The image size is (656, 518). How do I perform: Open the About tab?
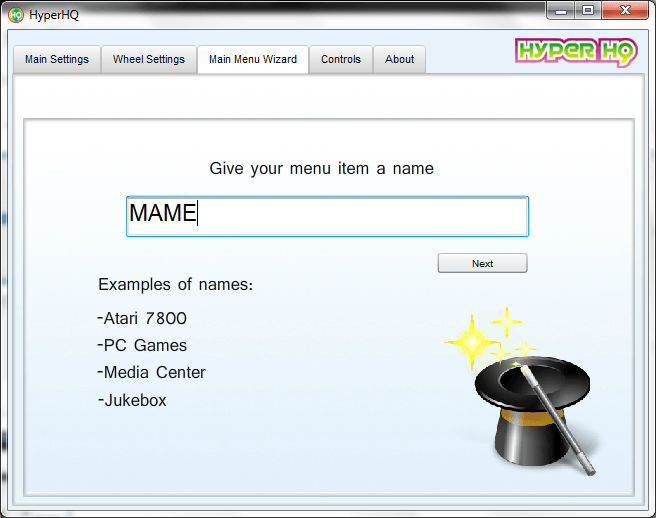400,59
